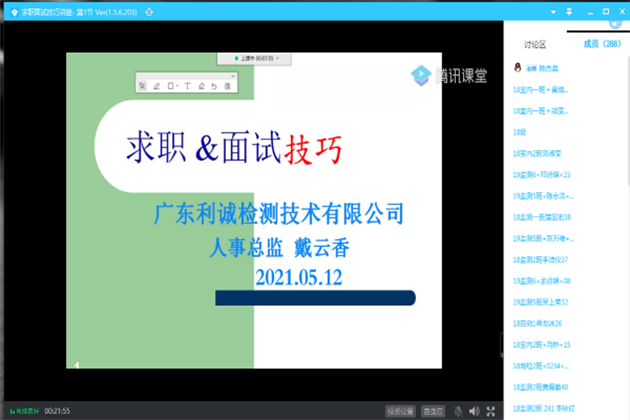Toggle the microphone mute icon
The width and height of the screenshot is (630, 420).
[x=458, y=411]
